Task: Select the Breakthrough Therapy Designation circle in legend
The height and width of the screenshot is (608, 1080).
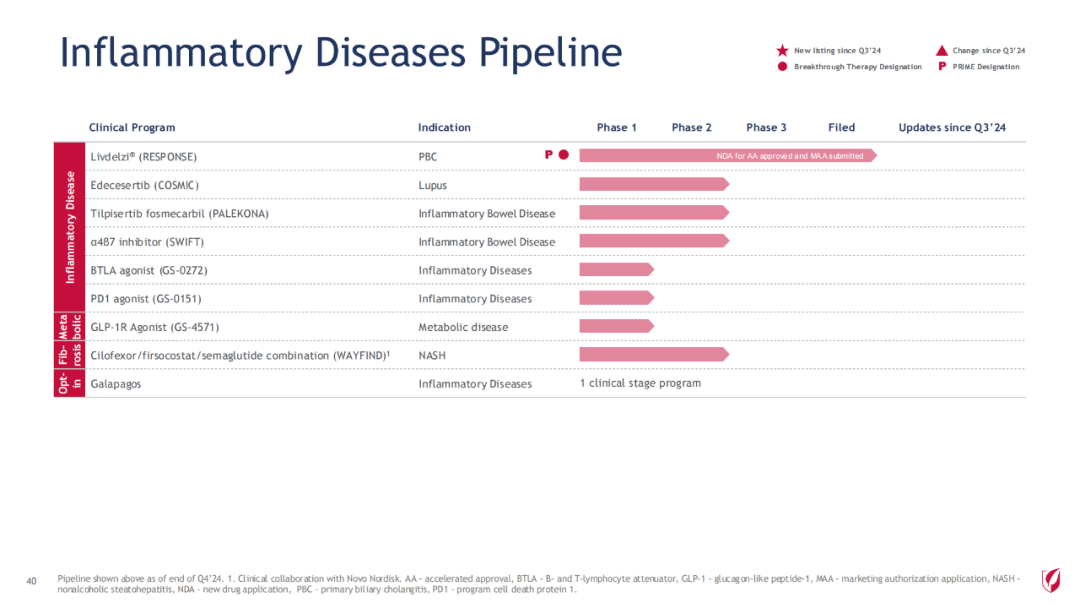Action: [782, 67]
